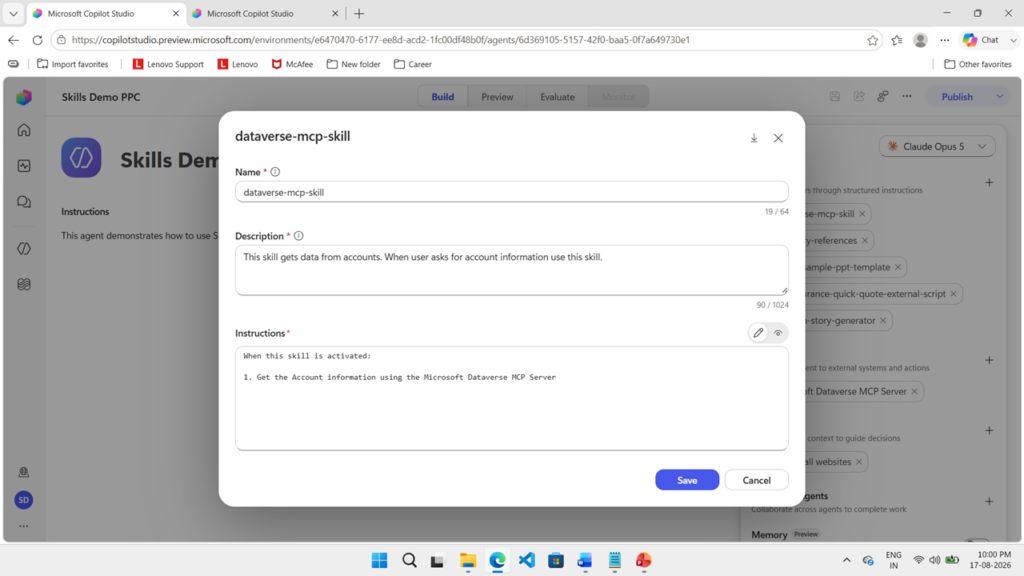The height and width of the screenshot is (576, 1024).
Task: Click into the Description text area
Action: pos(511,270)
